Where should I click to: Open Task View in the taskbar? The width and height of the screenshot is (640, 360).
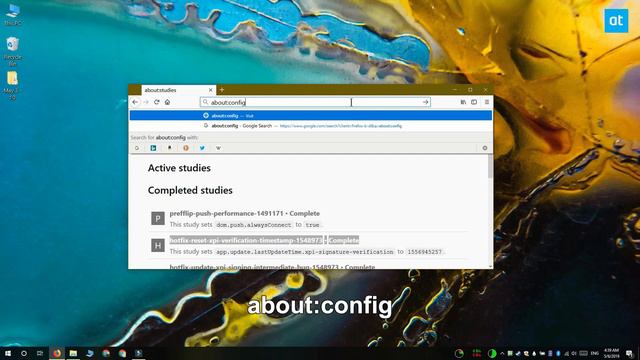pos(40,353)
